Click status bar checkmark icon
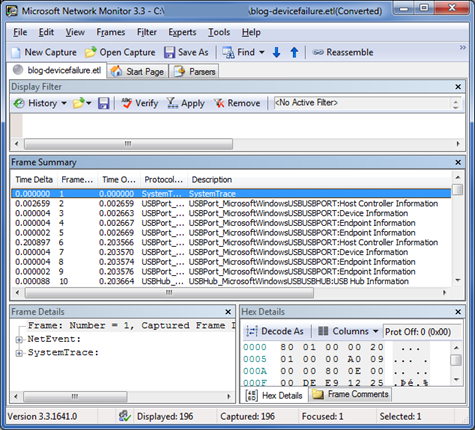This screenshot has height=430, width=475. click(124, 416)
